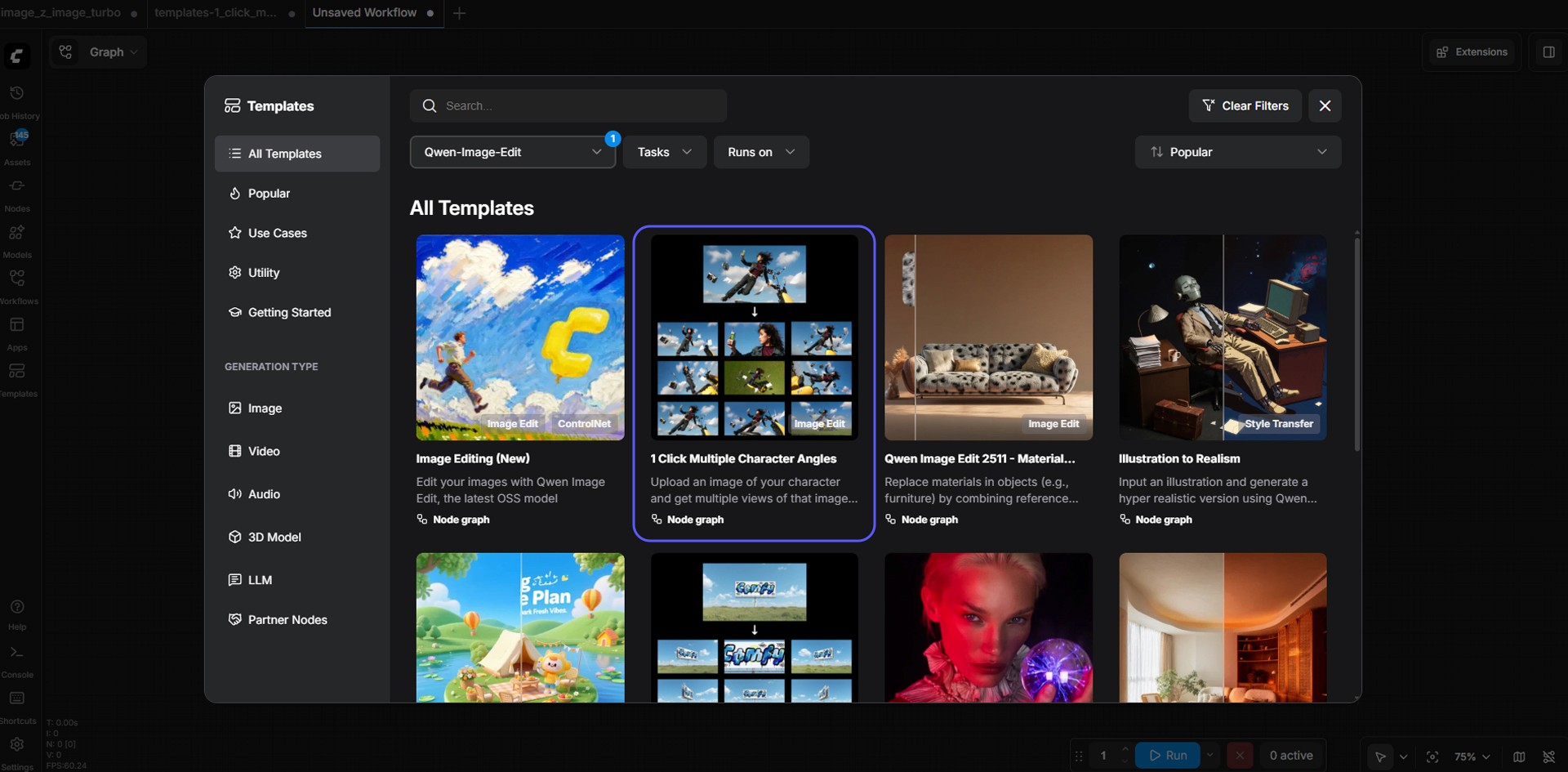
Task: Click the Run button
Action: [1168, 756]
